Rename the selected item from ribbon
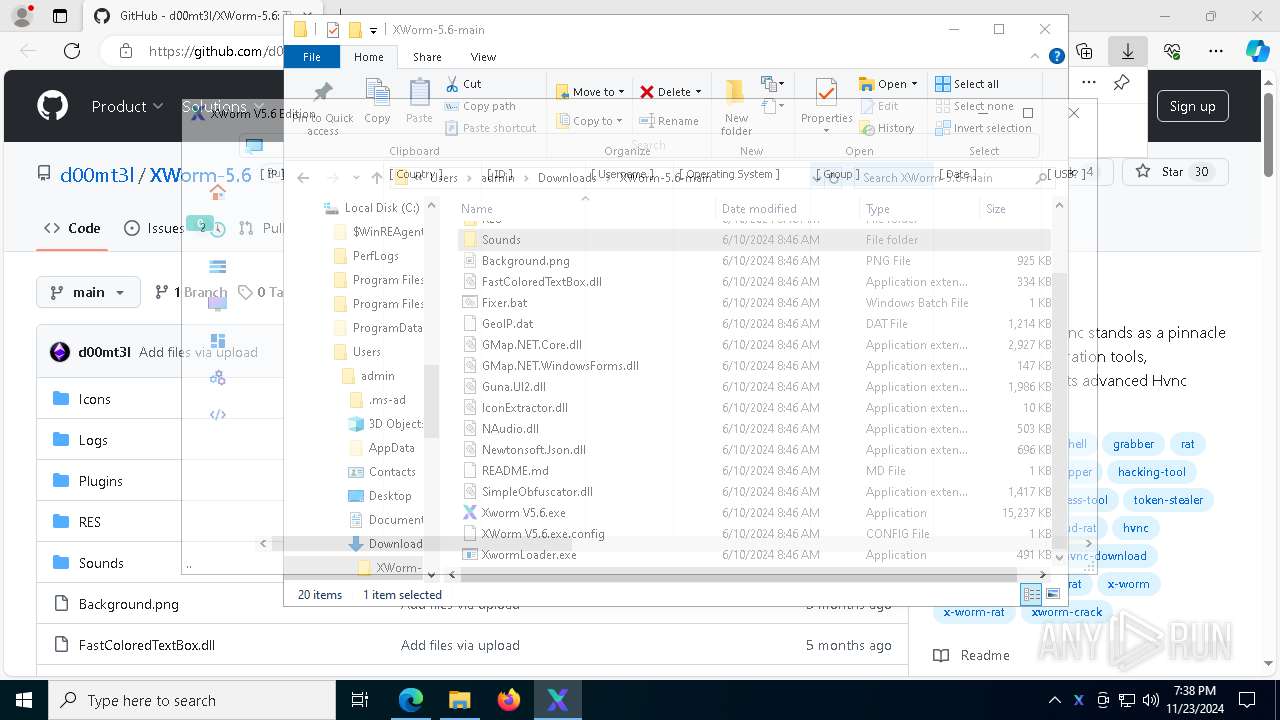 tap(669, 121)
